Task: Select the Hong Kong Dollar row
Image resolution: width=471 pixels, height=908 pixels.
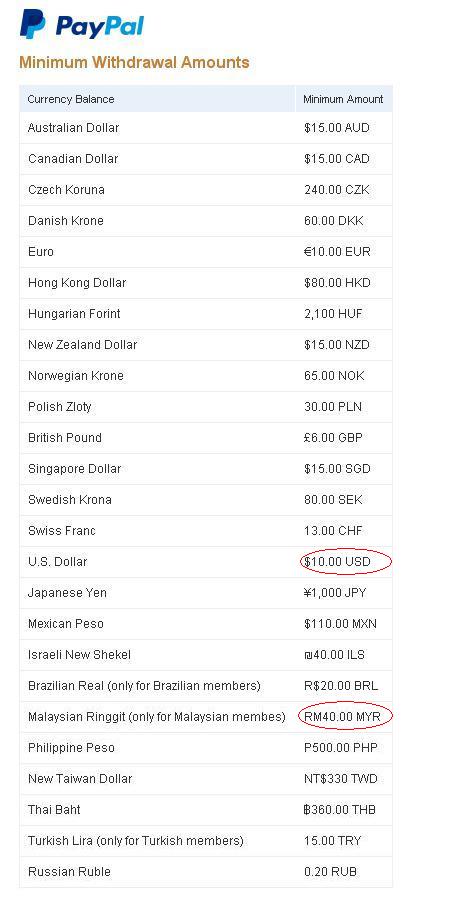Action: (206, 283)
